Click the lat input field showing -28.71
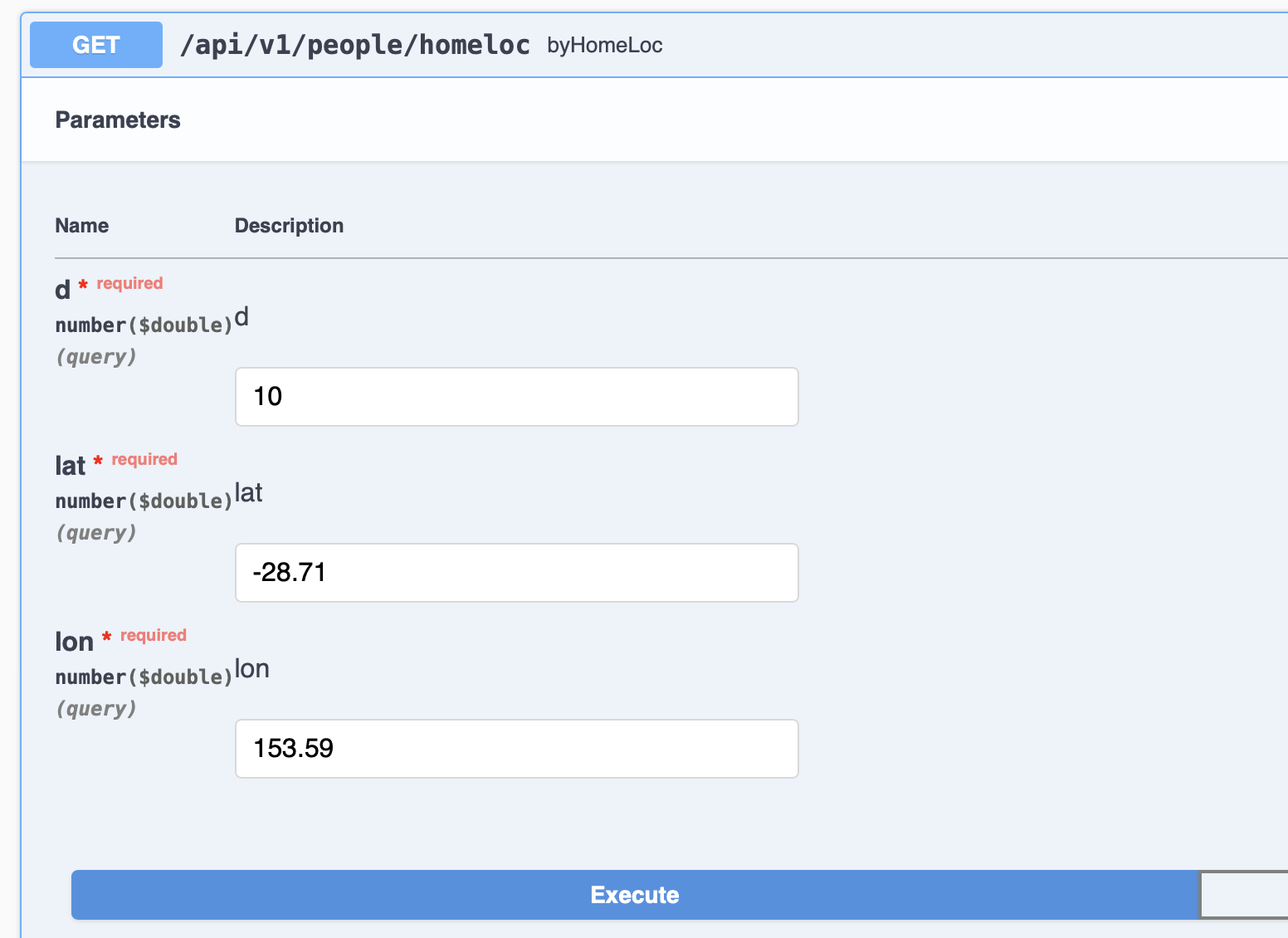Screen dimensions: 1288x938 (516, 573)
